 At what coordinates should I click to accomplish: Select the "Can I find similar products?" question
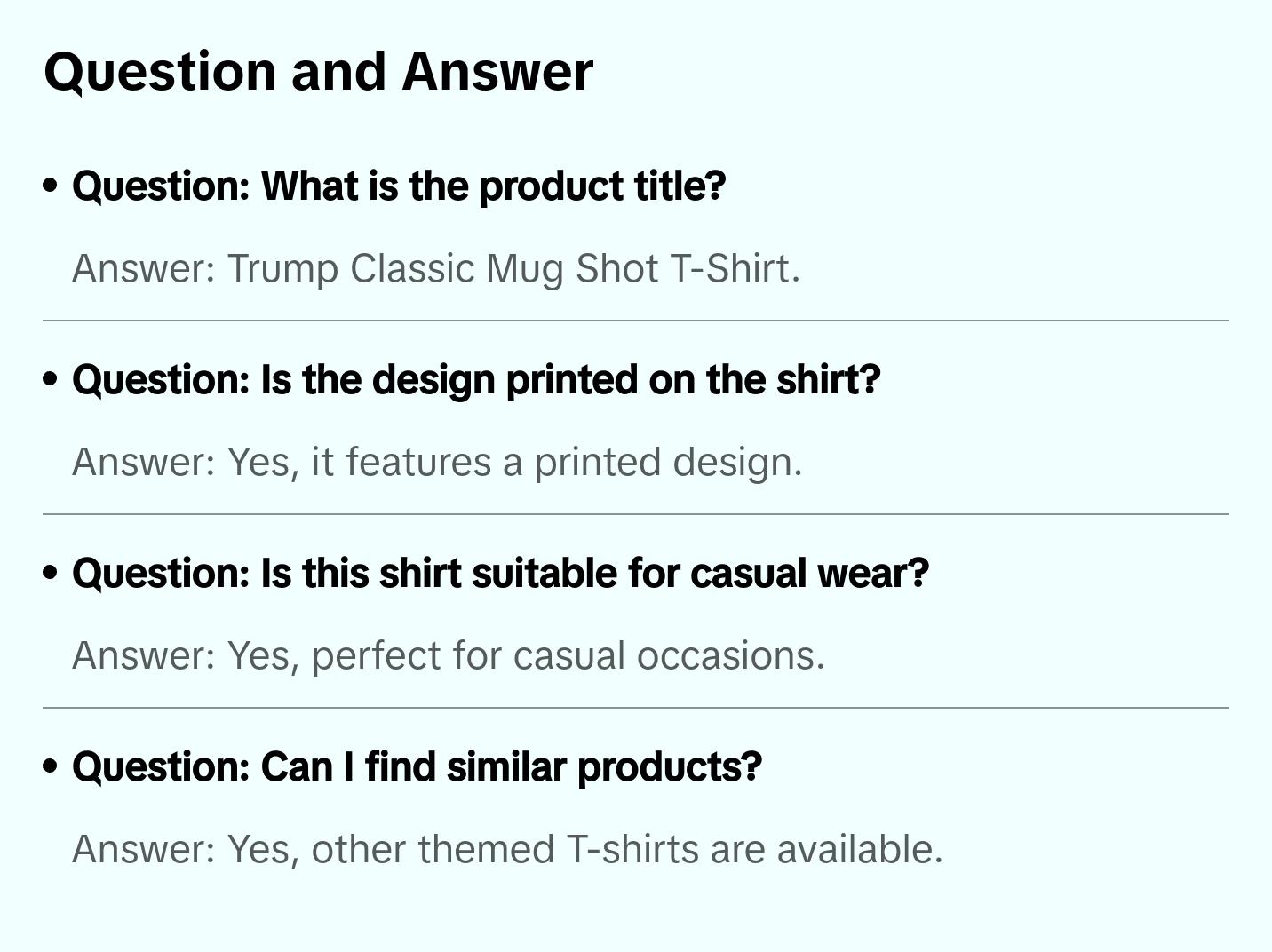coord(417,767)
